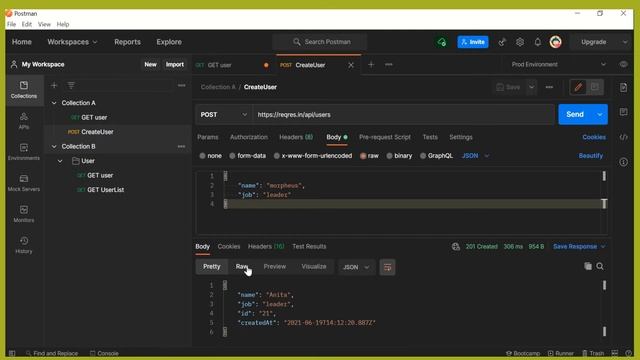Open the tab overflow three-dots menu

(x=389, y=64)
